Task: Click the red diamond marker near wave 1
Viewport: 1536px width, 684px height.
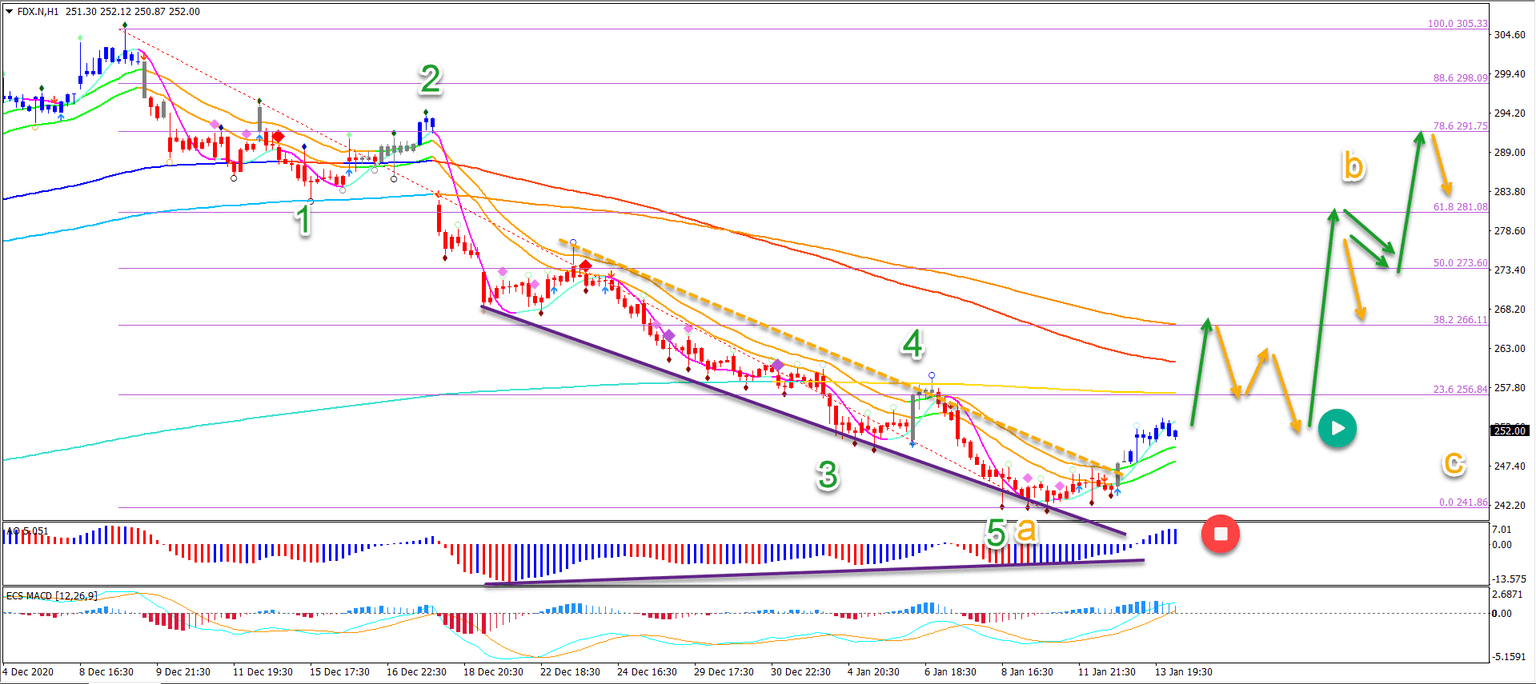Action: (277, 136)
